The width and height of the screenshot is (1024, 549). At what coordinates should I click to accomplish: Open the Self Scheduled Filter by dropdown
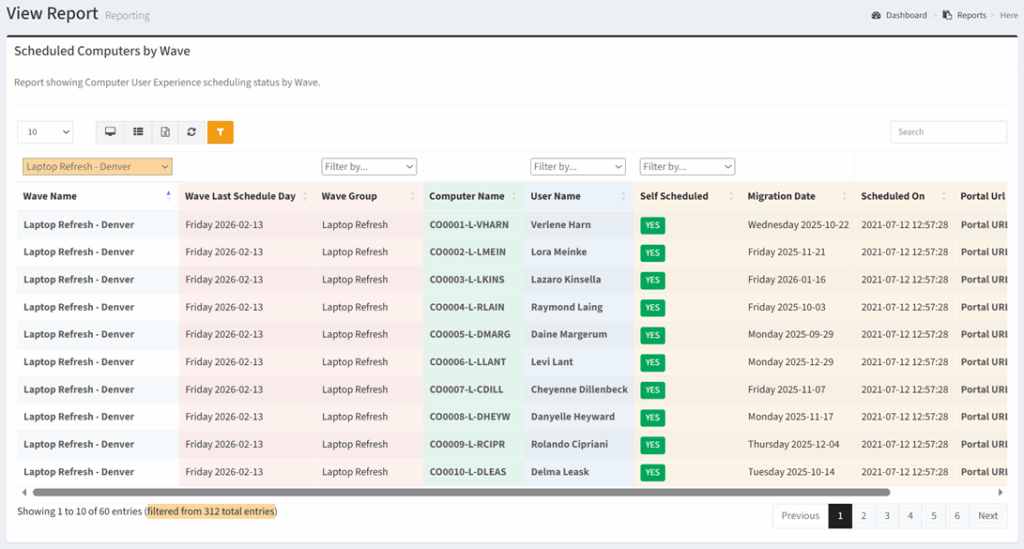point(687,166)
